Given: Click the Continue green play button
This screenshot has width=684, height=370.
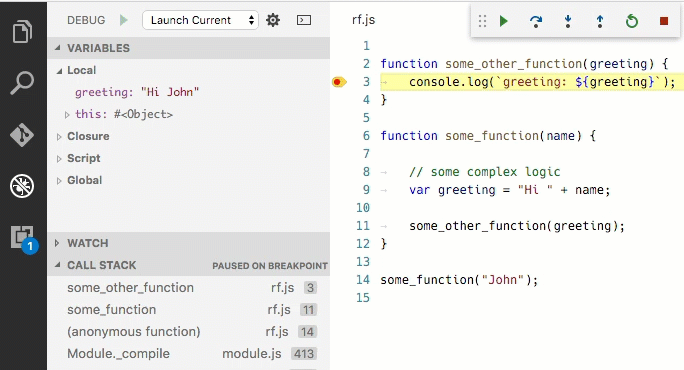Looking at the screenshot, I should pyautogui.click(x=504, y=21).
